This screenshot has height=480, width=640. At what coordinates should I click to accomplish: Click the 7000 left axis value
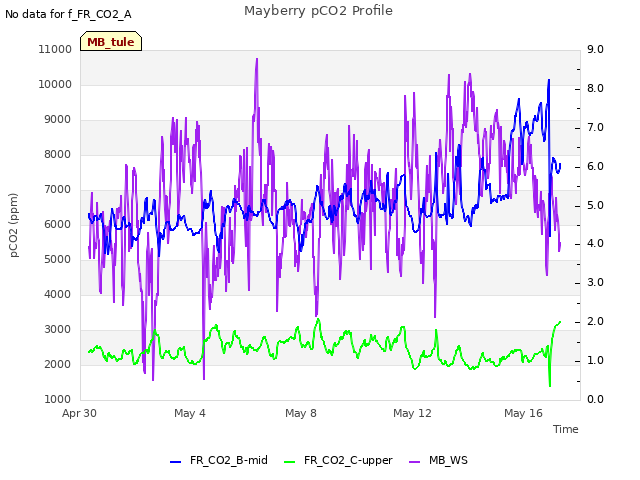coord(58,189)
